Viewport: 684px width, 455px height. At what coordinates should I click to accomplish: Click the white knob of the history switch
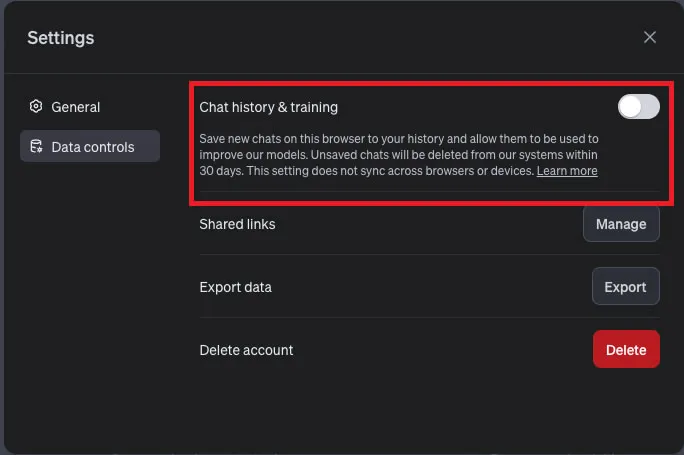point(630,107)
